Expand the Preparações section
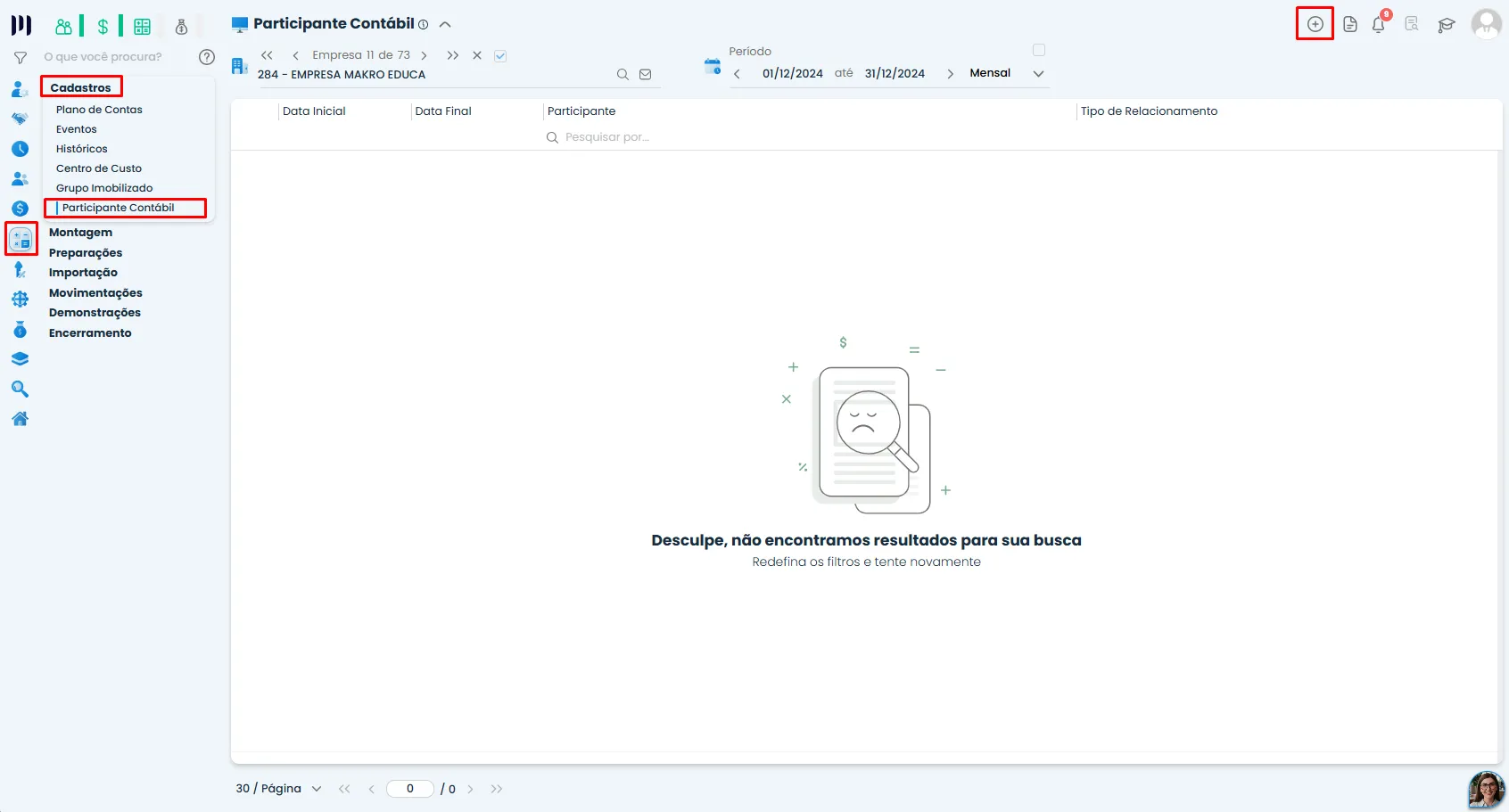Image resolution: width=1509 pixels, height=812 pixels. click(86, 253)
